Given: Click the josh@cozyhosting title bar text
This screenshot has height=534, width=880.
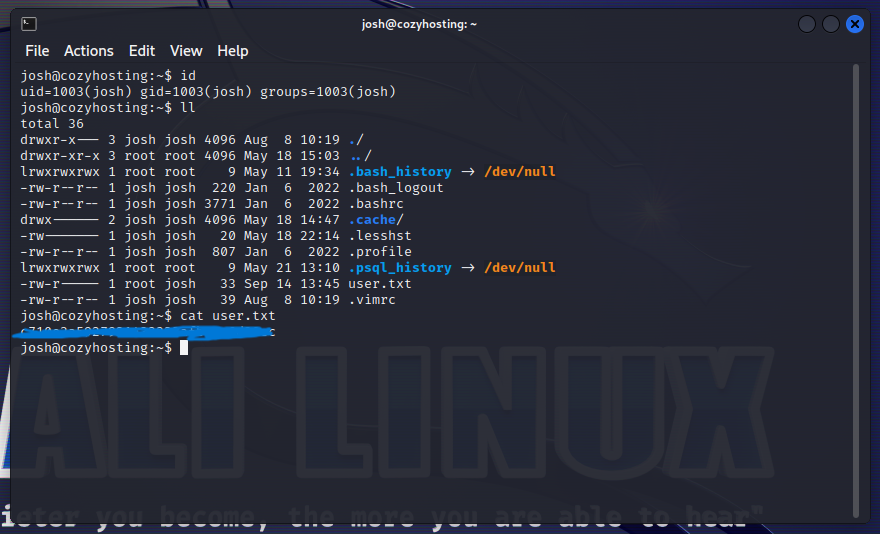Looking at the screenshot, I should tap(419, 24).
